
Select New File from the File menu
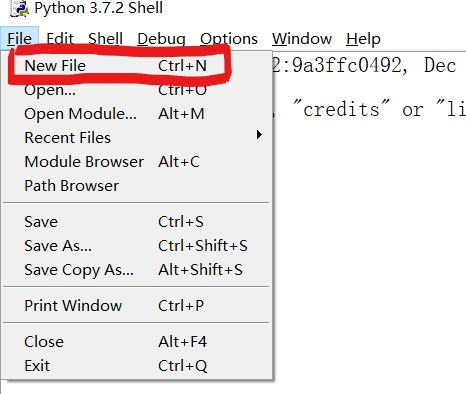click(138, 66)
